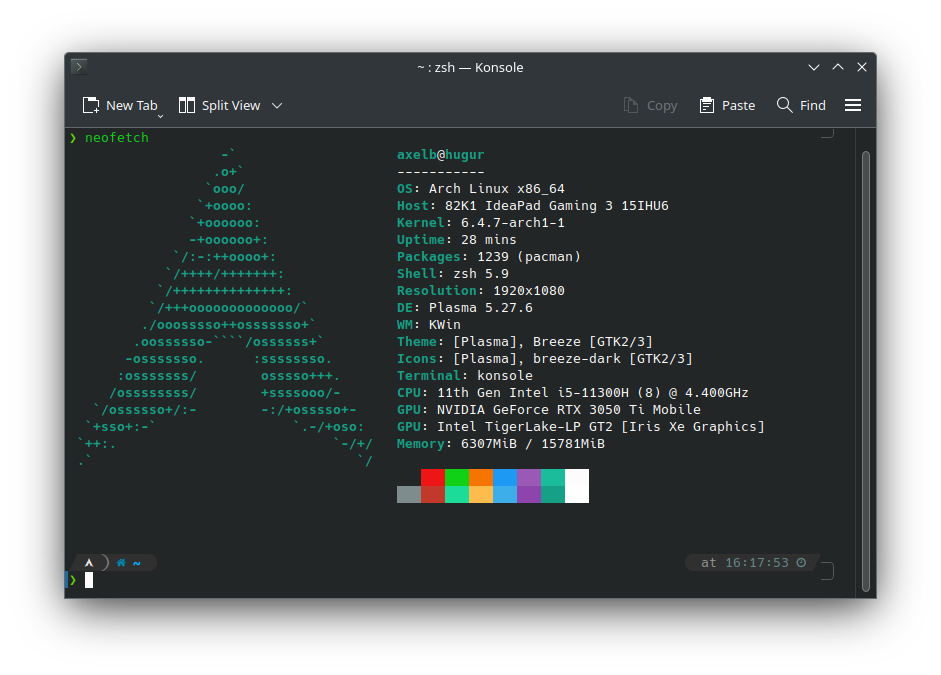This screenshot has width=941, height=675.
Task: Click the Copy button
Action: (x=650, y=106)
